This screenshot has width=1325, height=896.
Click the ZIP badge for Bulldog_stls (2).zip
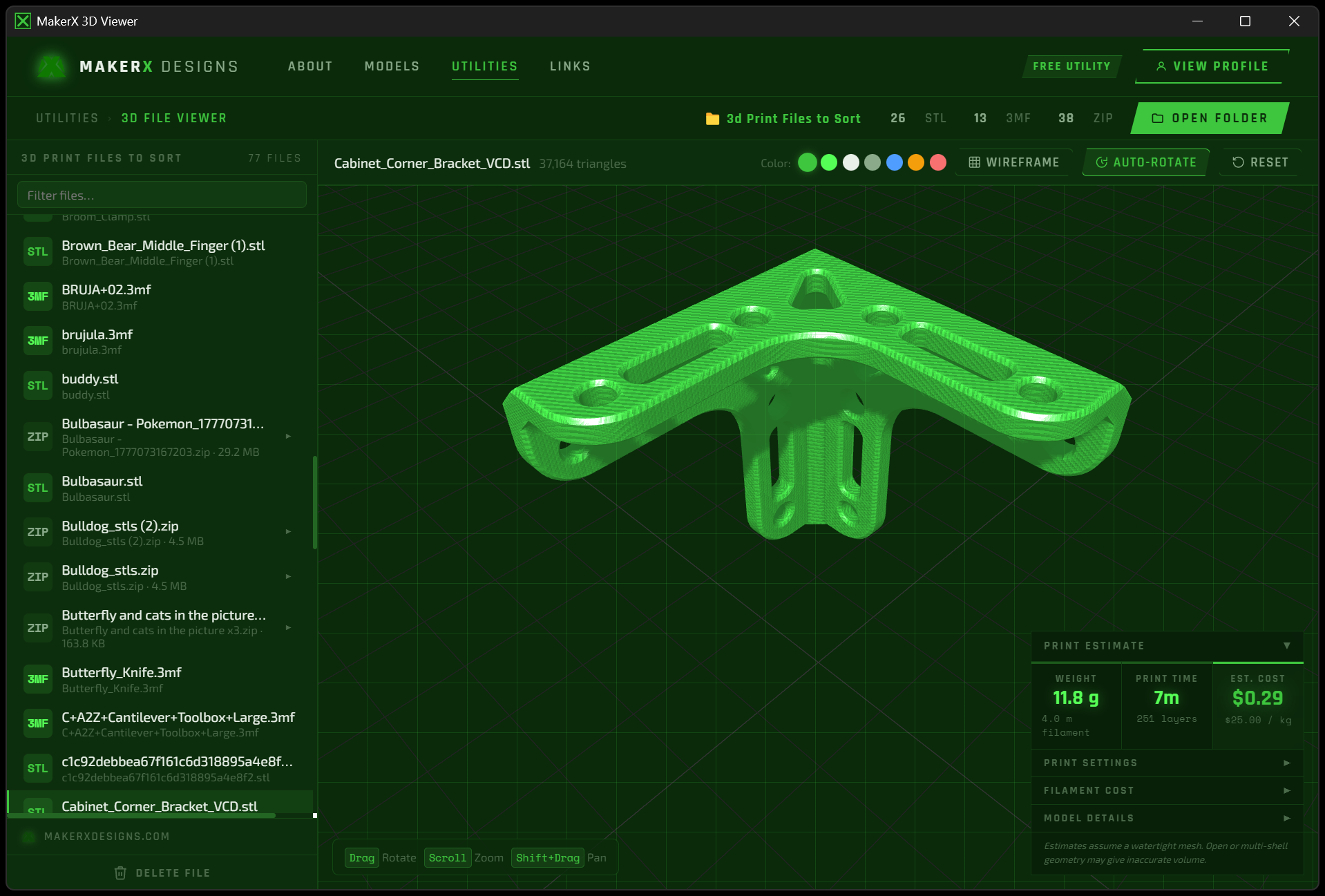click(x=38, y=532)
